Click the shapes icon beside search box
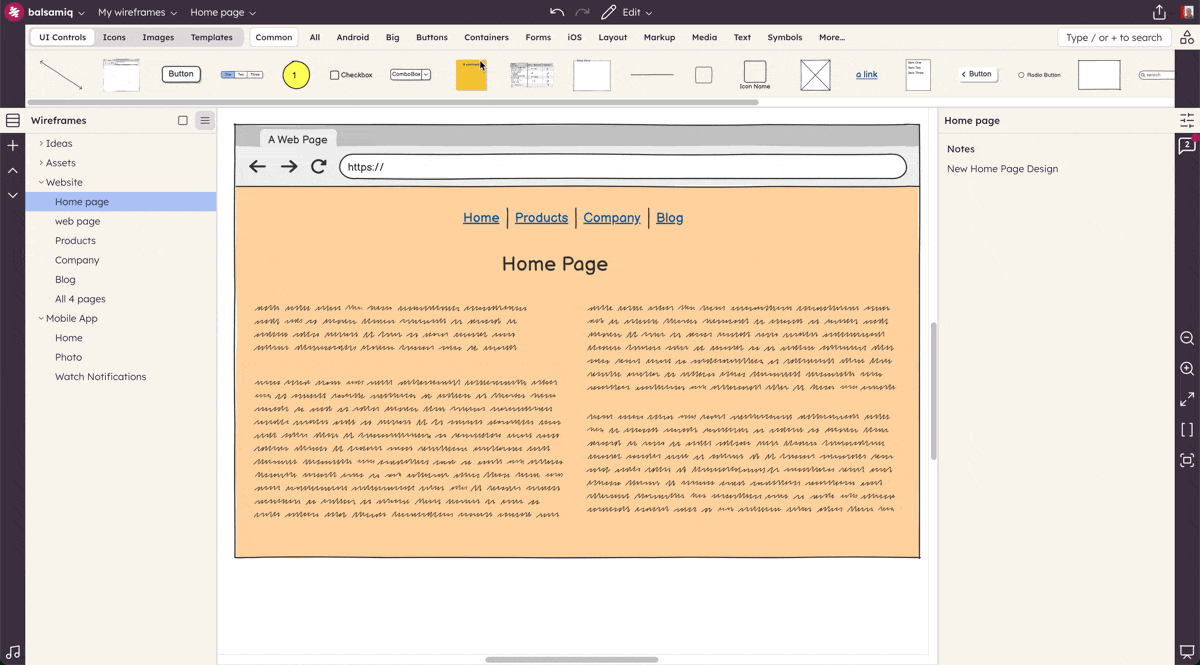The height and width of the screenshot is (665, 1200). 1187,37
